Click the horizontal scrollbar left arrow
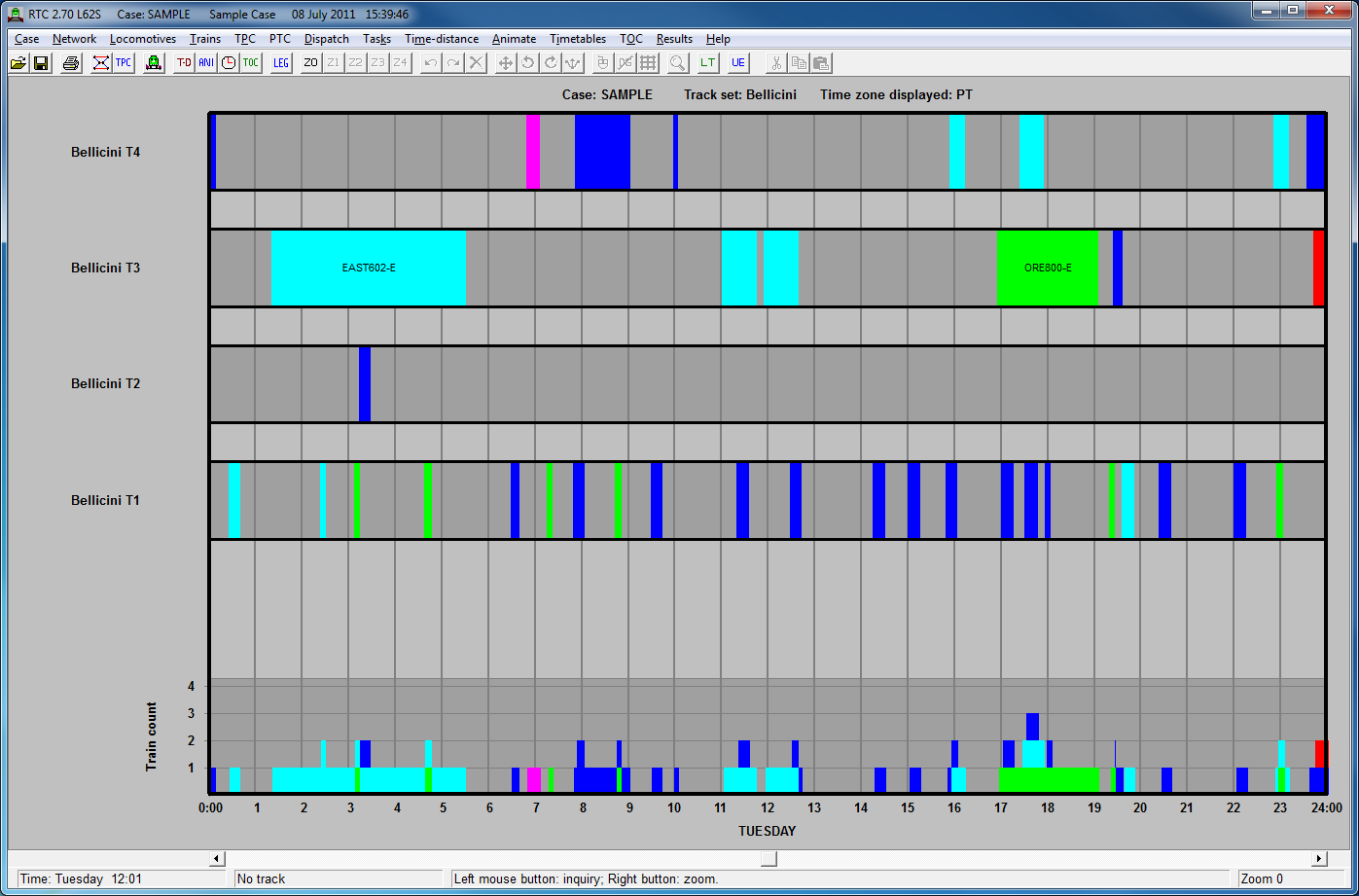The width and height of the screenshot is (1359, 896). pyautogui.click(x=217, y=859)
